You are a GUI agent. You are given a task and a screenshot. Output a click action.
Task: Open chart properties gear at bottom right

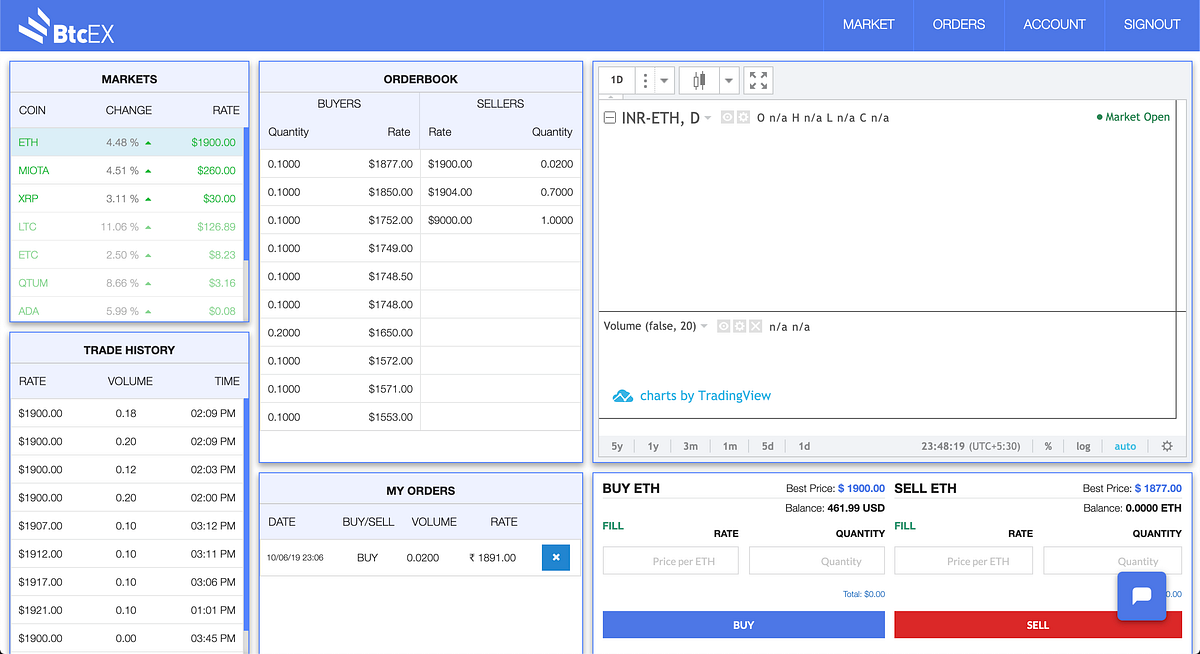[x=1166, y=446]
